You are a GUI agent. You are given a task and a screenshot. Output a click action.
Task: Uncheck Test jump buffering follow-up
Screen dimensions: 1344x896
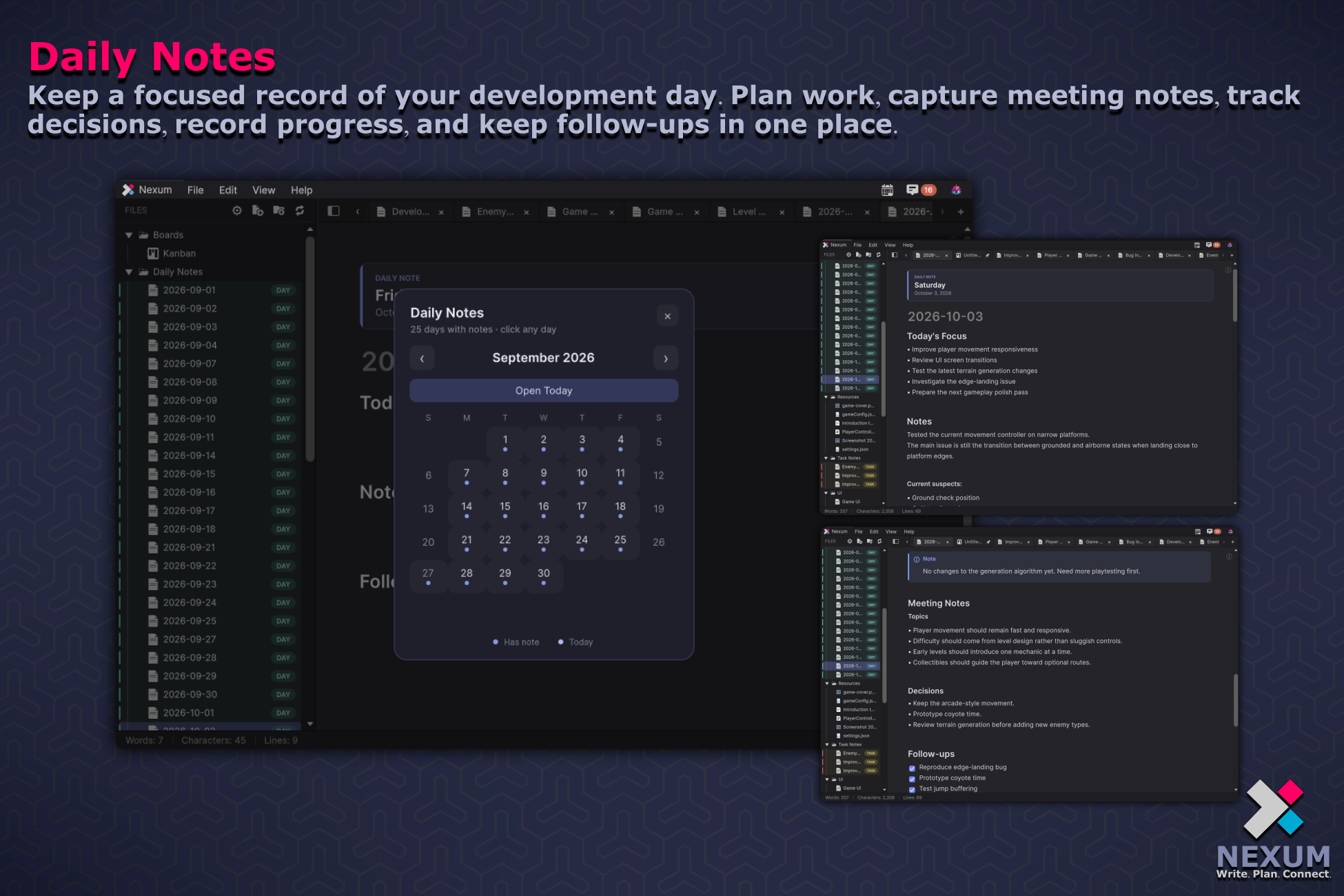click(x=912, y=789)
